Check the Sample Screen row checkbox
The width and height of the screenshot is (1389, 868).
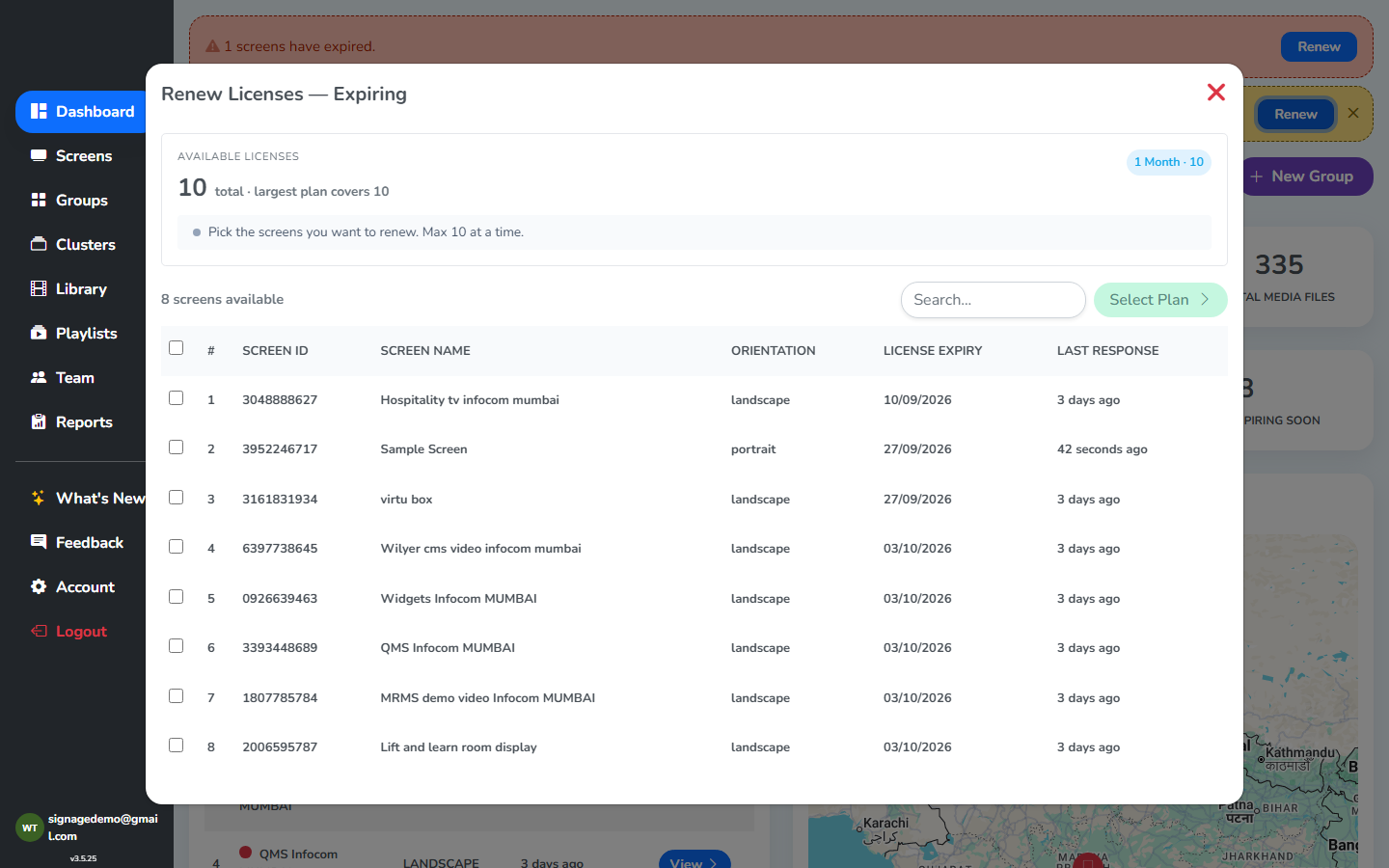tap(176, 448)
